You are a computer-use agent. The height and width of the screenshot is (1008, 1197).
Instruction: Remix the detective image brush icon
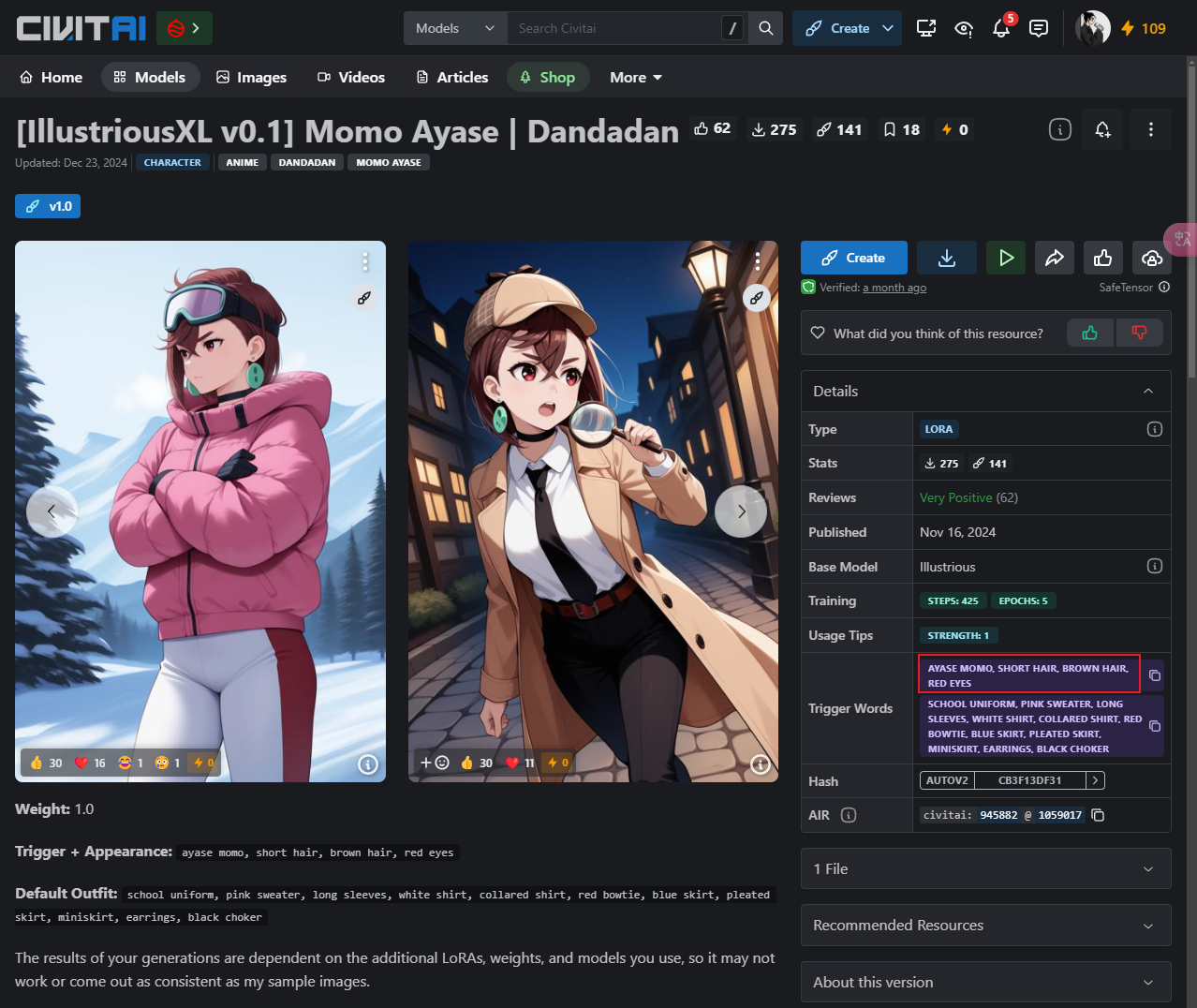point(757,298)
